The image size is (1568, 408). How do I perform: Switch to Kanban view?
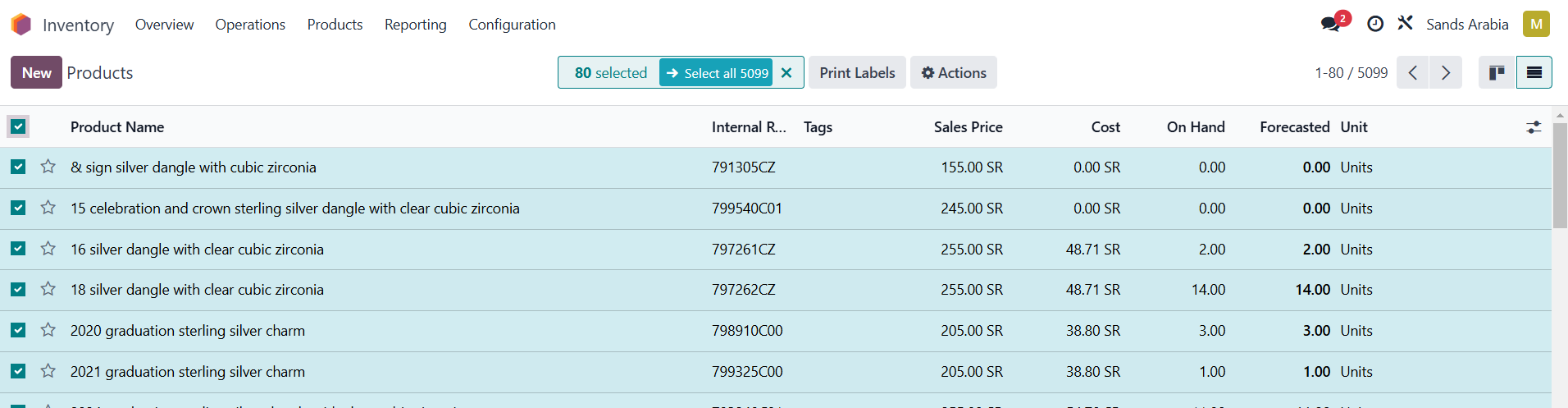click(x=1497, y=73)
